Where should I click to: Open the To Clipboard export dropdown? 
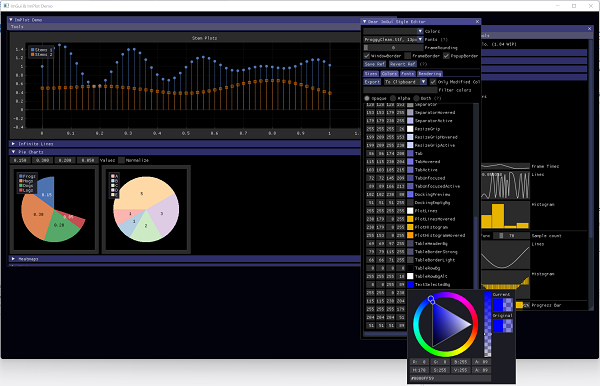point(405,82)
